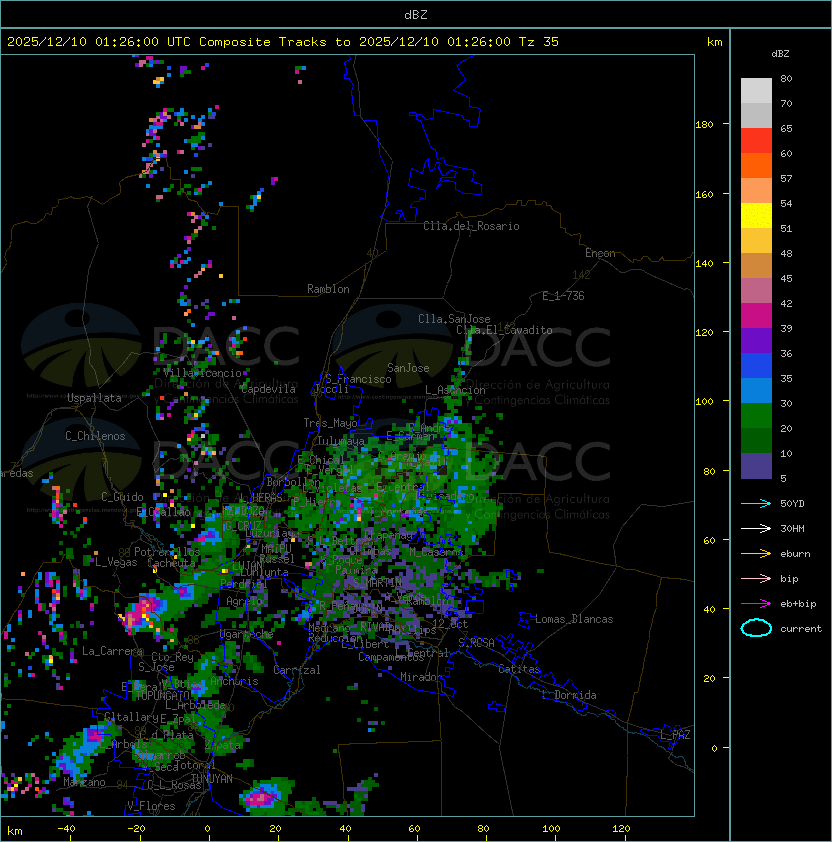
Task: Click the '160' tick label on right axis
Action: [x=704, y=194]
